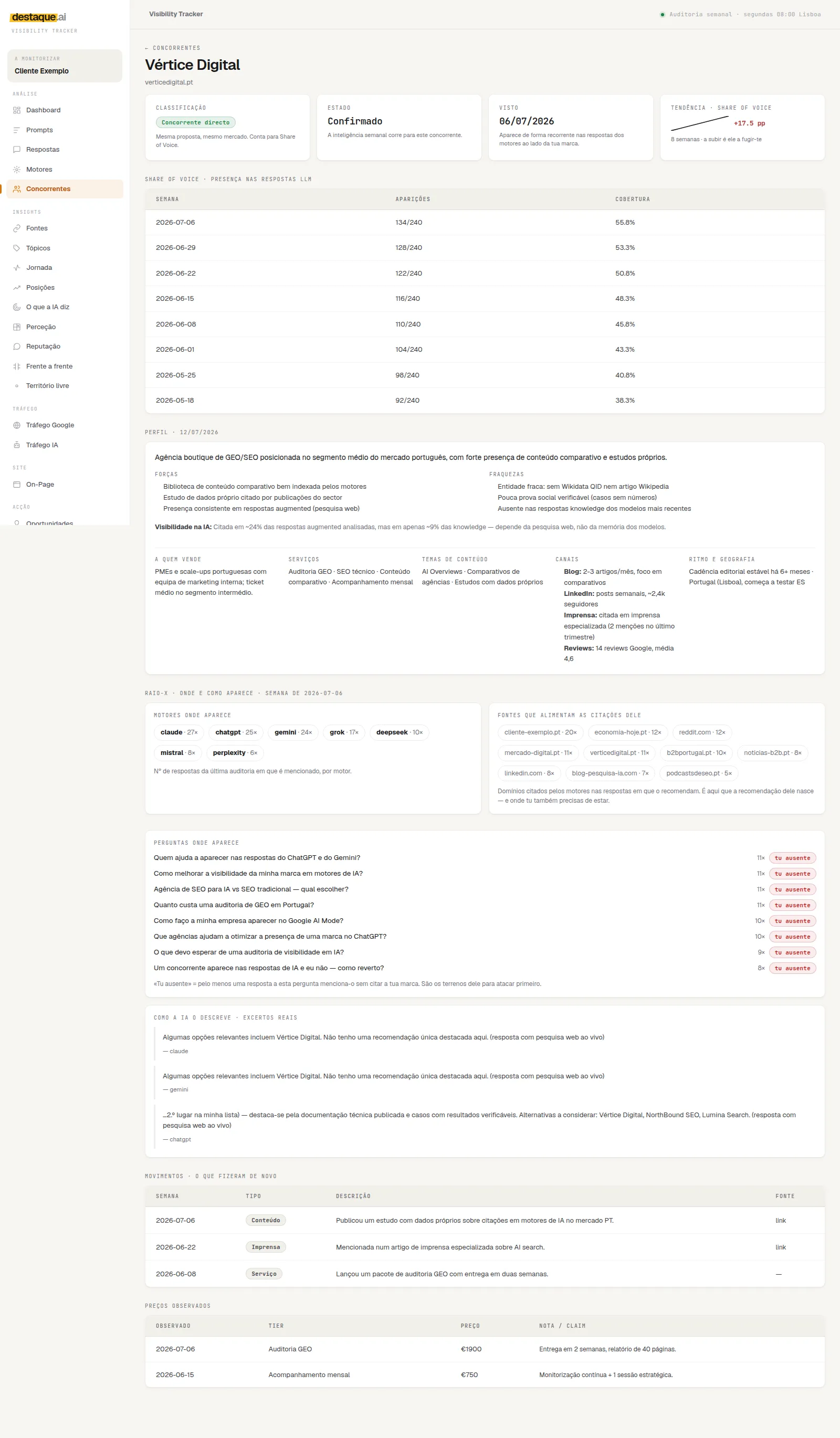Click the O que a IA diz icon
This screenshot has width=840, height=1438.
pos(17,307)
